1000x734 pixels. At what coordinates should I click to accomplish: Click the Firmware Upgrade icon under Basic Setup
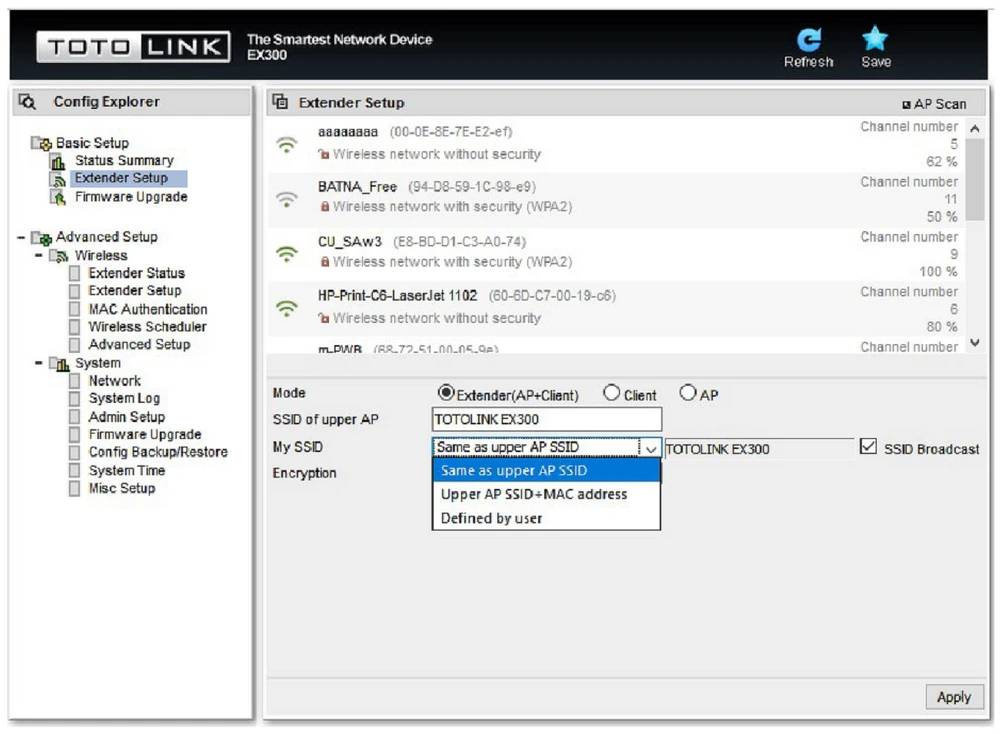point(58,198)
